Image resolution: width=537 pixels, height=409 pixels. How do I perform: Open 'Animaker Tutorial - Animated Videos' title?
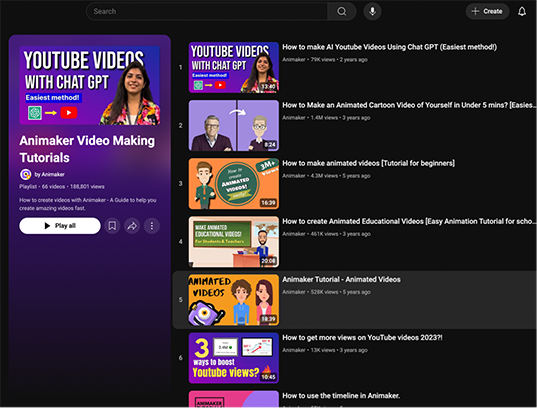tap(341, 280)
